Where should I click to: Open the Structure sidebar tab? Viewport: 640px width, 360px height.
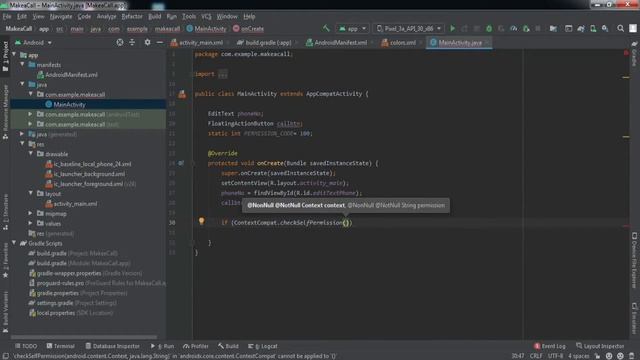(5, 212)
